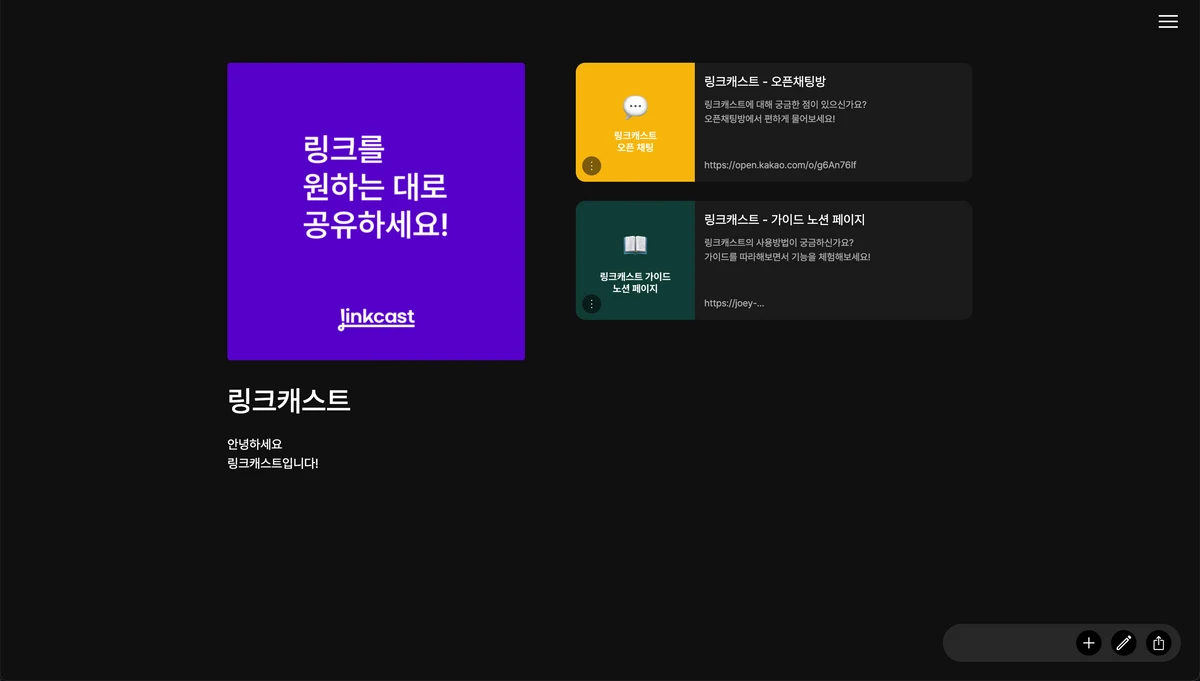Viewport: 1200px width, 681px height.
Task: Open the hamburger menu
Action: pos(1168,21)
